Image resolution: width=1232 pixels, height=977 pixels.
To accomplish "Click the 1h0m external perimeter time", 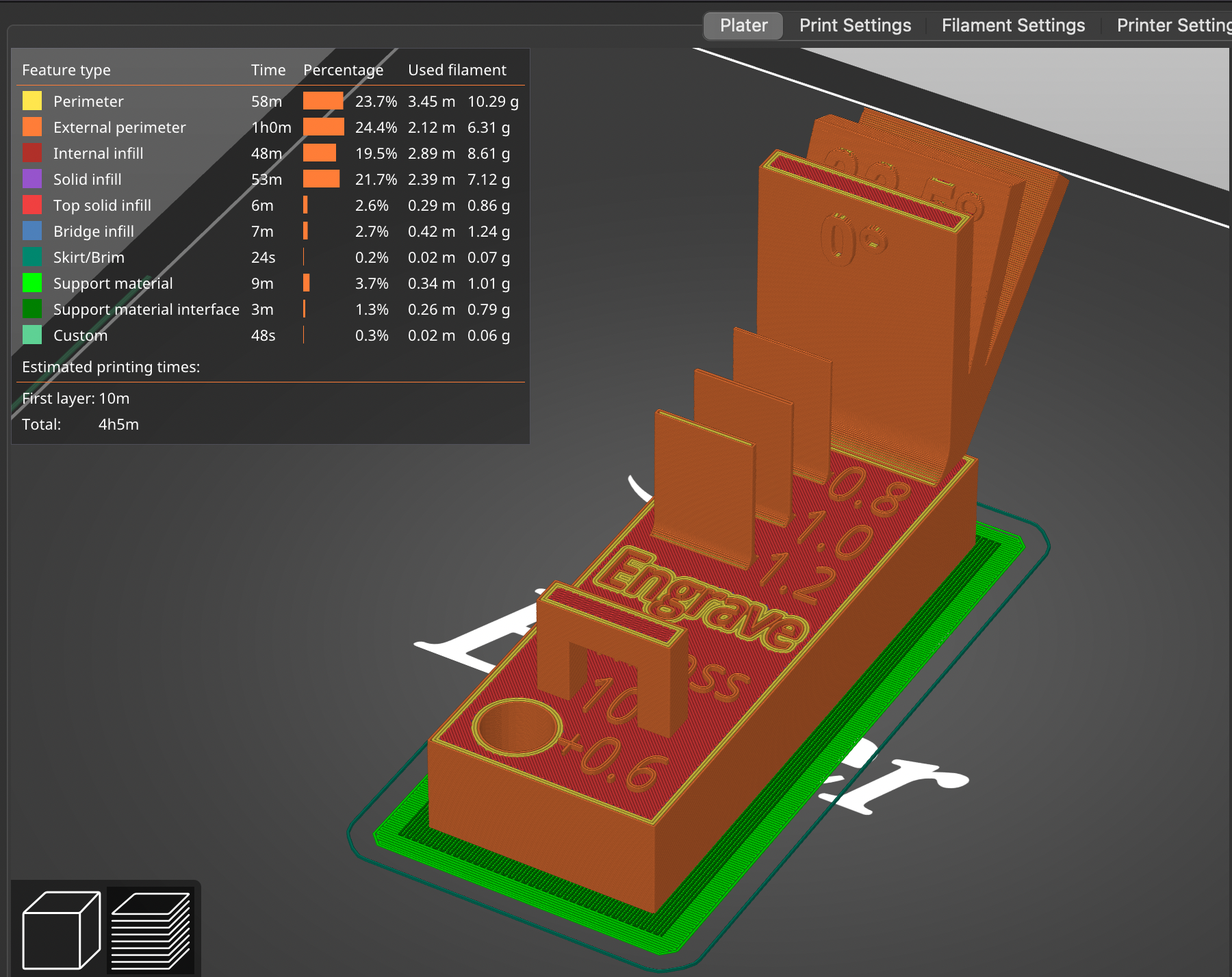I will tap(271, 127).
